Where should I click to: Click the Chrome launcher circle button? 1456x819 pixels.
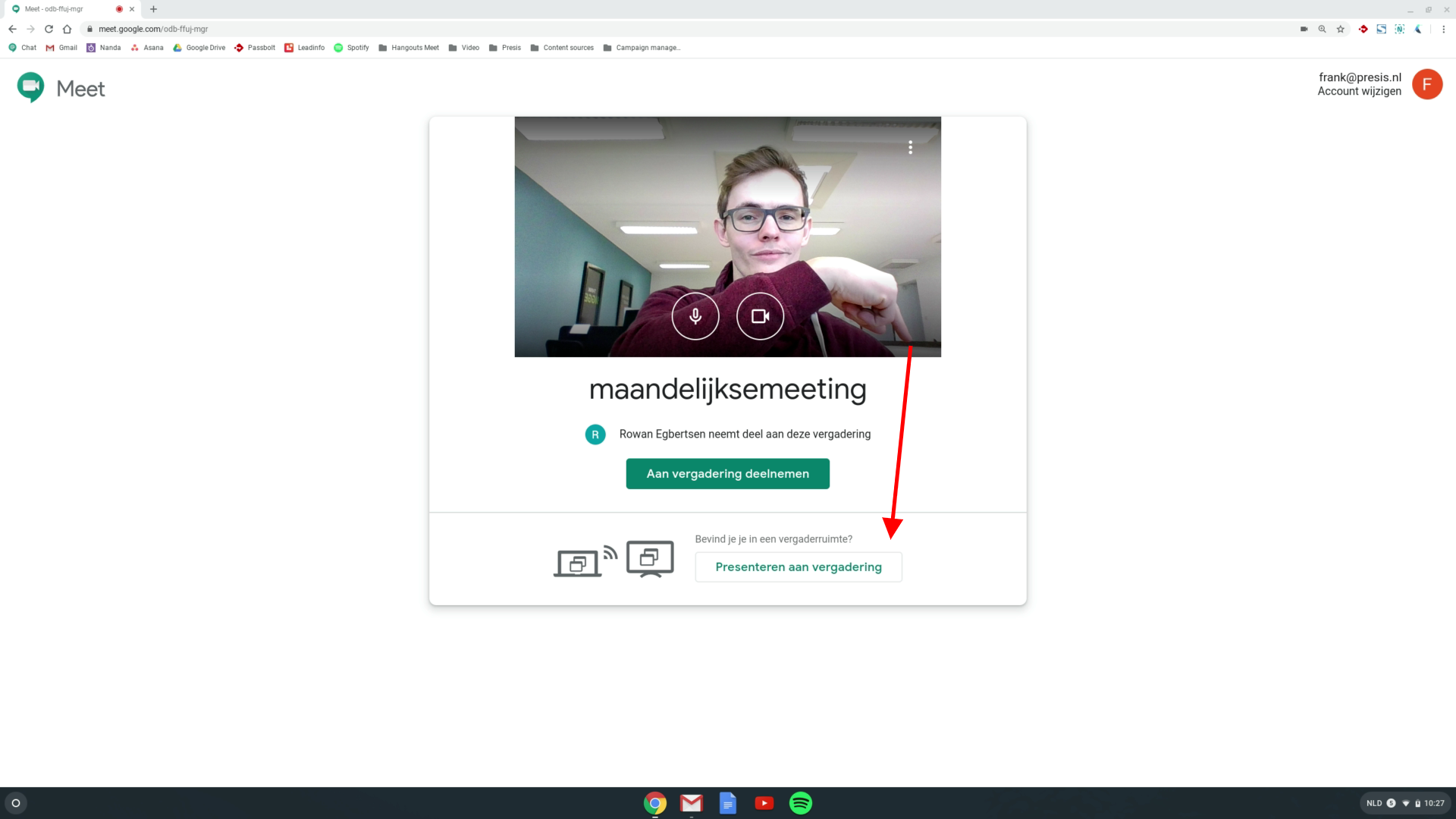click(16, 802)
